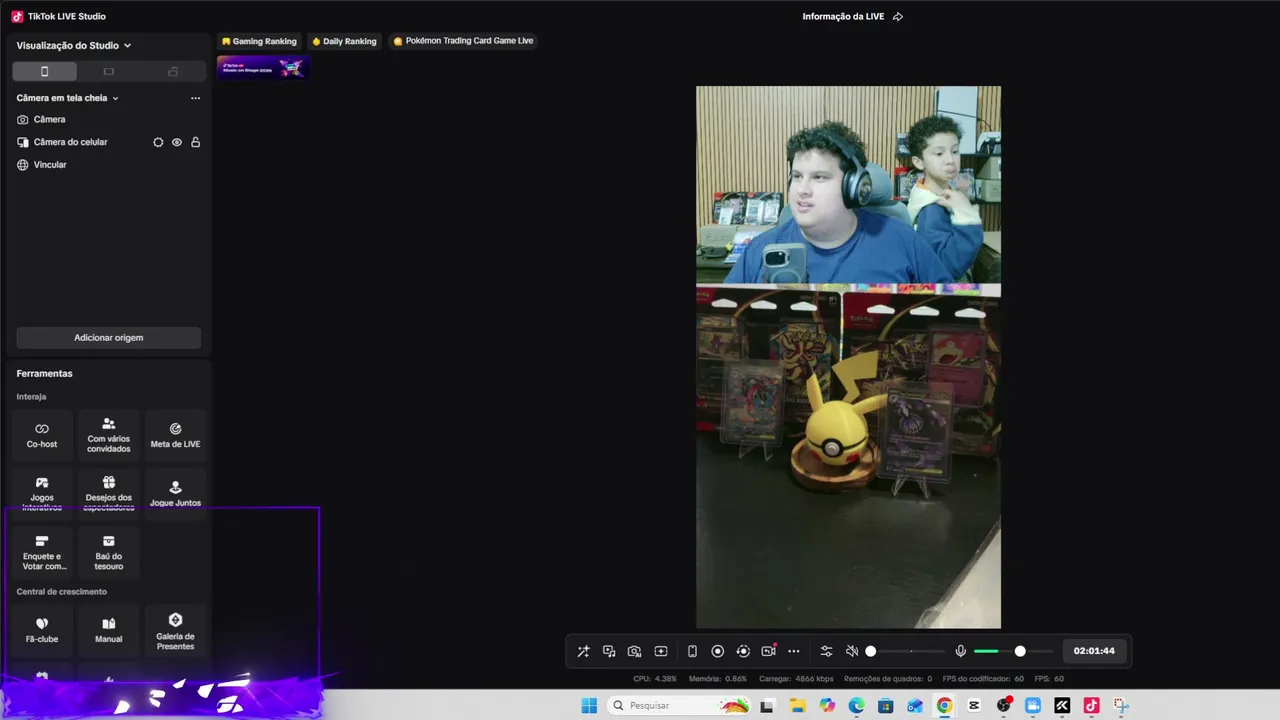Screen dimensions: 1280x720
Task: Open Snipping Tool from the taskbar
Action: point(1121,705)
